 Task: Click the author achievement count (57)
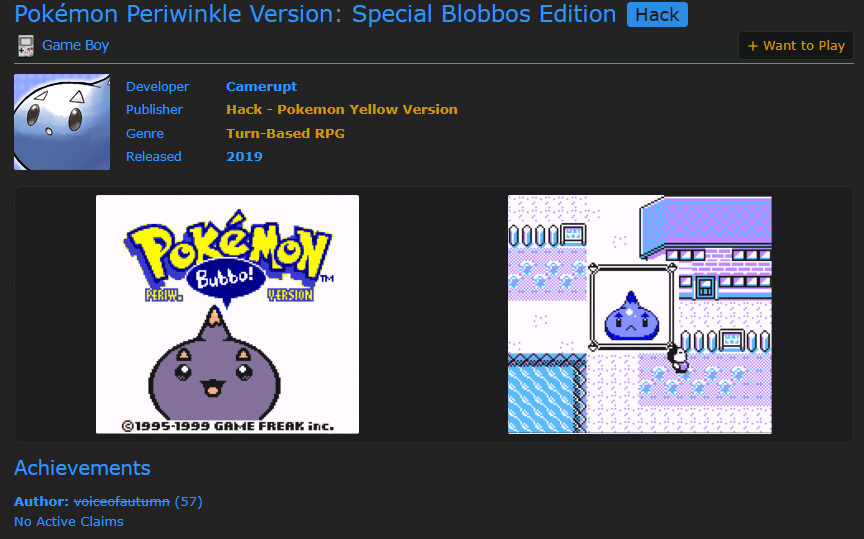[188, 502]
